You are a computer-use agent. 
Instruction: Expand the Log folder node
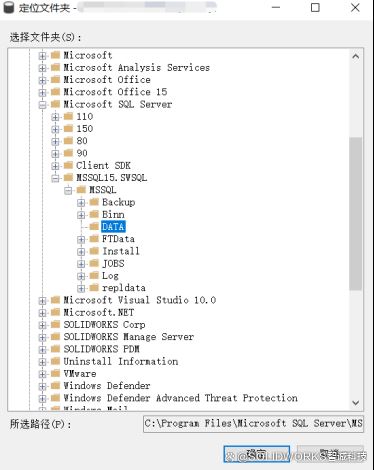click(x=81, y=276)
